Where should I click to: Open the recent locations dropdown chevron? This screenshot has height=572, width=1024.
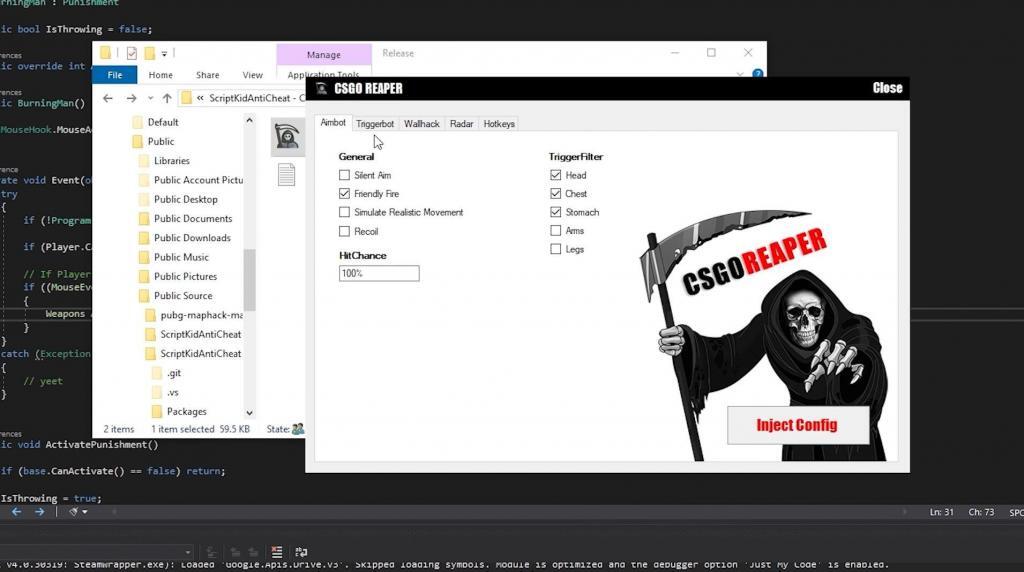(x=149, y=98)
